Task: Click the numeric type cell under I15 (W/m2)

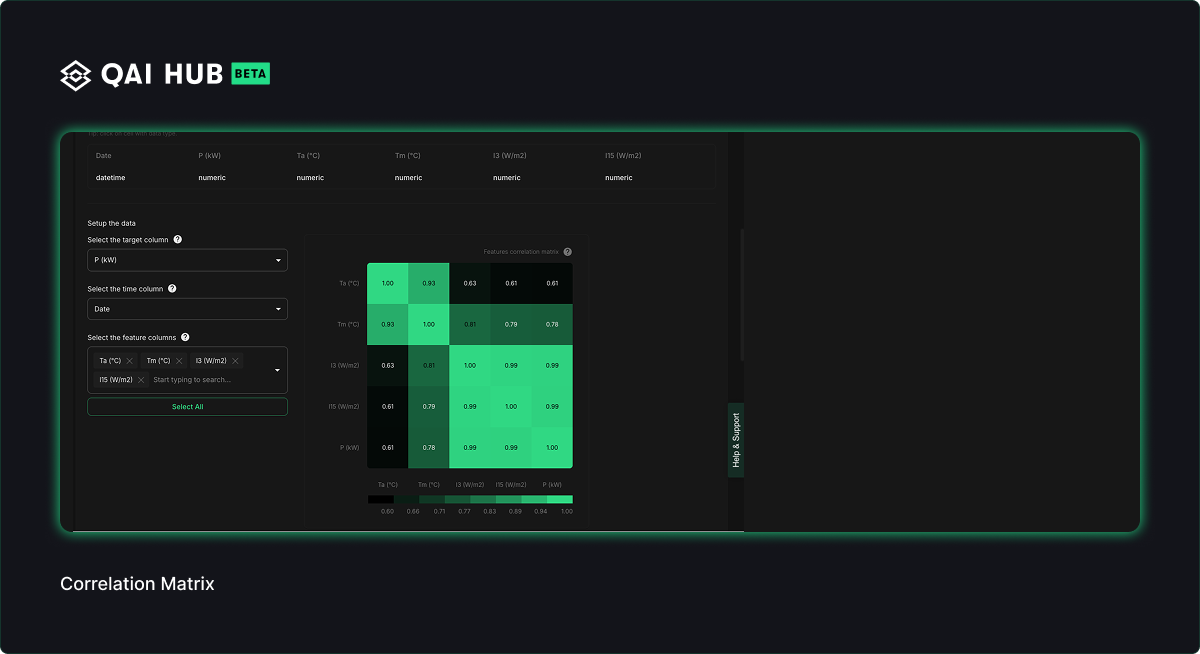Action: click(619, 178)
